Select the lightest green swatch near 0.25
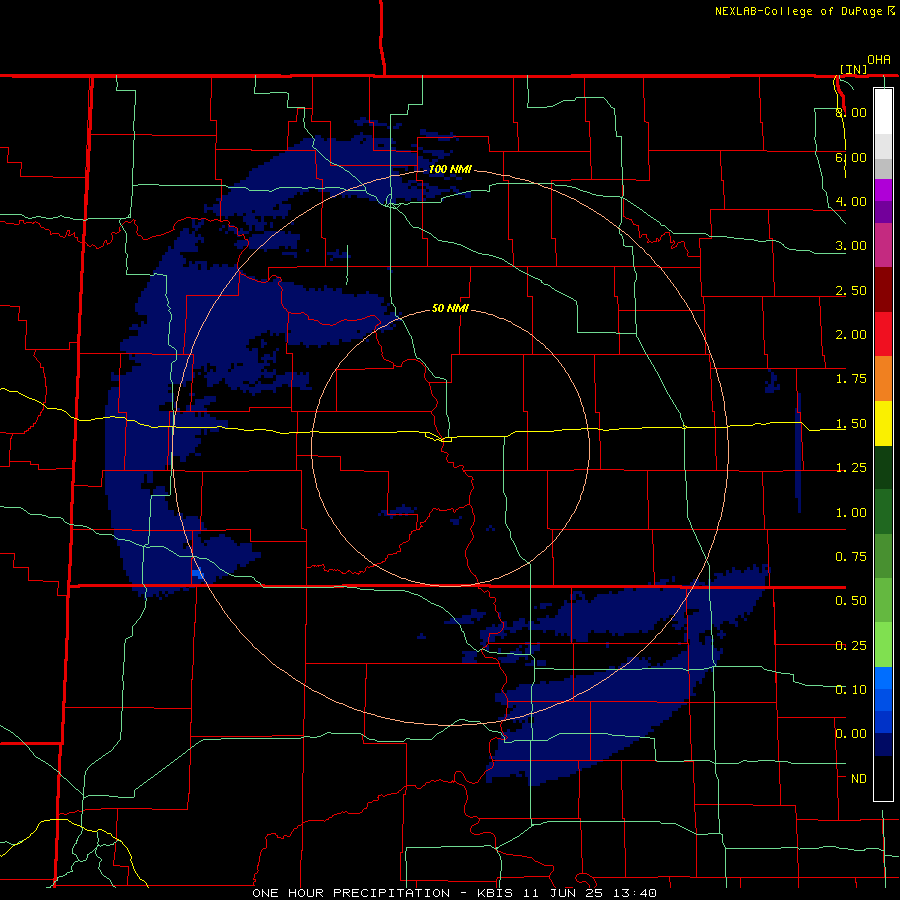Image resolution: width=900 pixels, height=900 pixels. [x=883, y=645]
